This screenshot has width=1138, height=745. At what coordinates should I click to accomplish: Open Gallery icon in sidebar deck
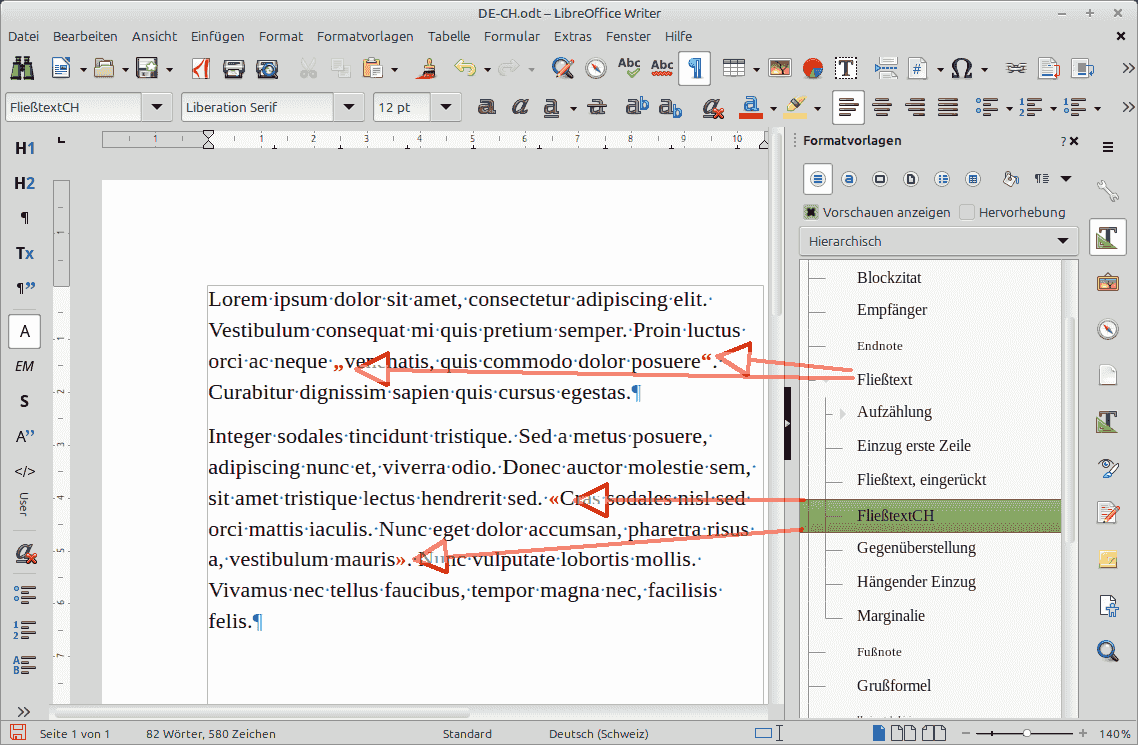pos(1108,283)
